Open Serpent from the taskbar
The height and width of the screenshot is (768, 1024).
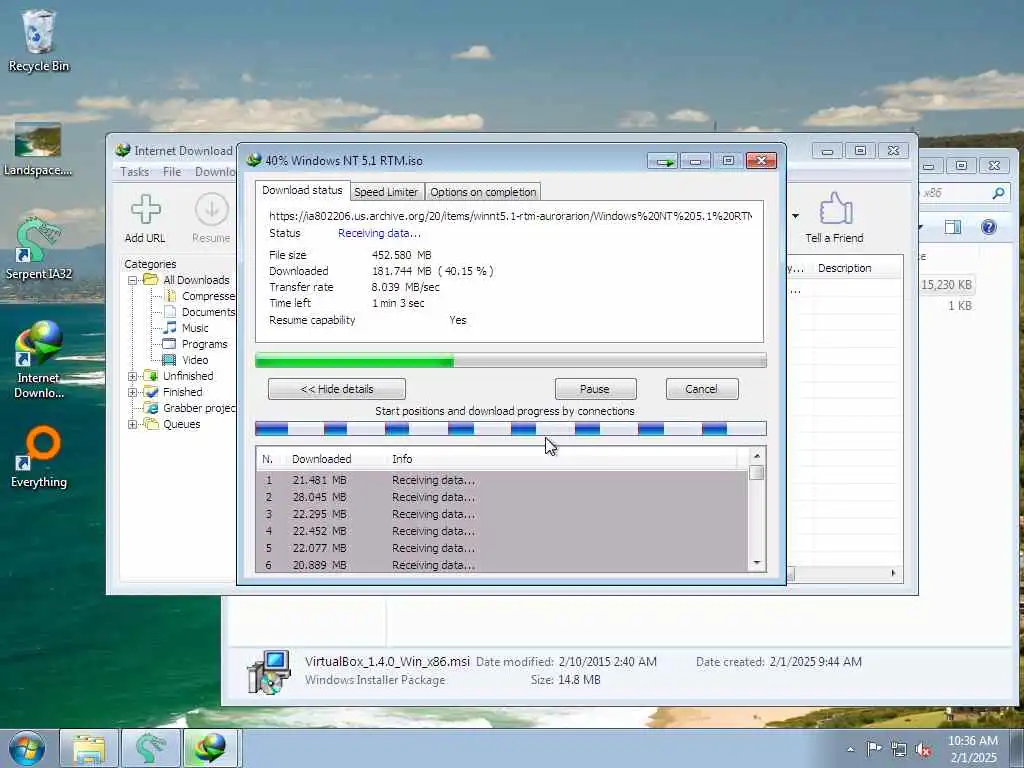tap(150, 748)
